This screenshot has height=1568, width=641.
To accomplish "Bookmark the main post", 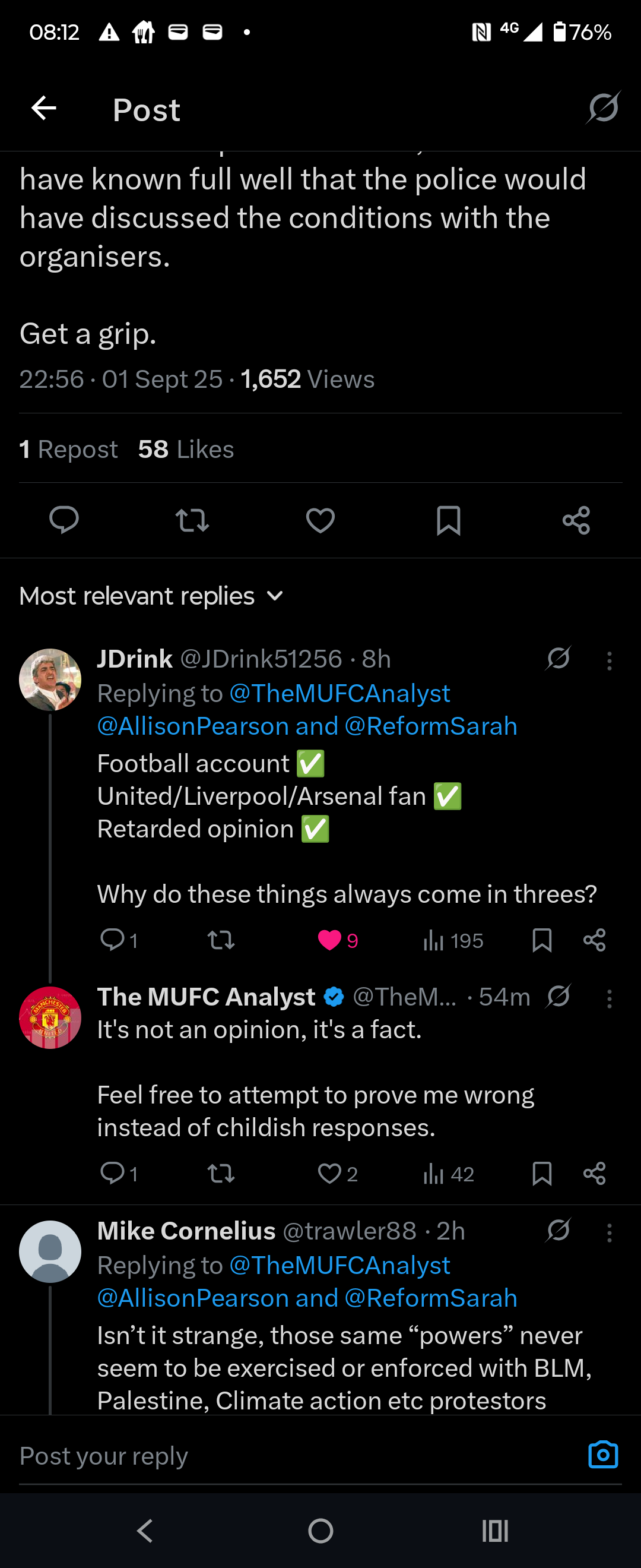I will click(448, 520).
